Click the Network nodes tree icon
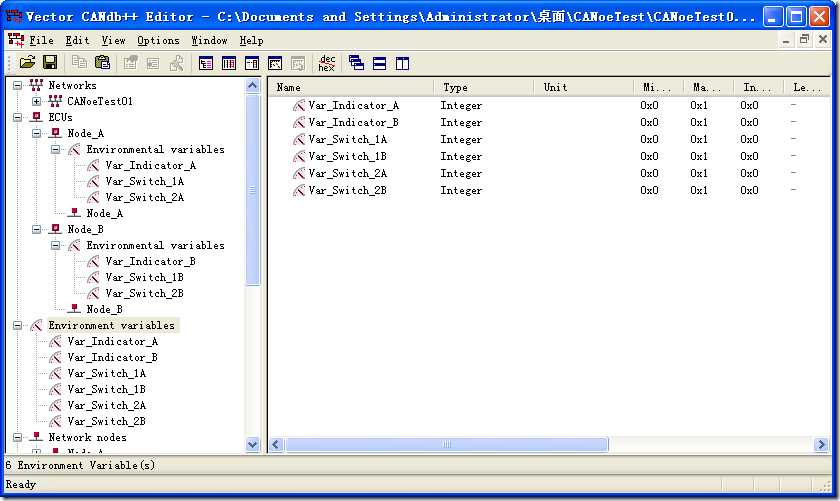The image size is (840, 501). [36, 437]
